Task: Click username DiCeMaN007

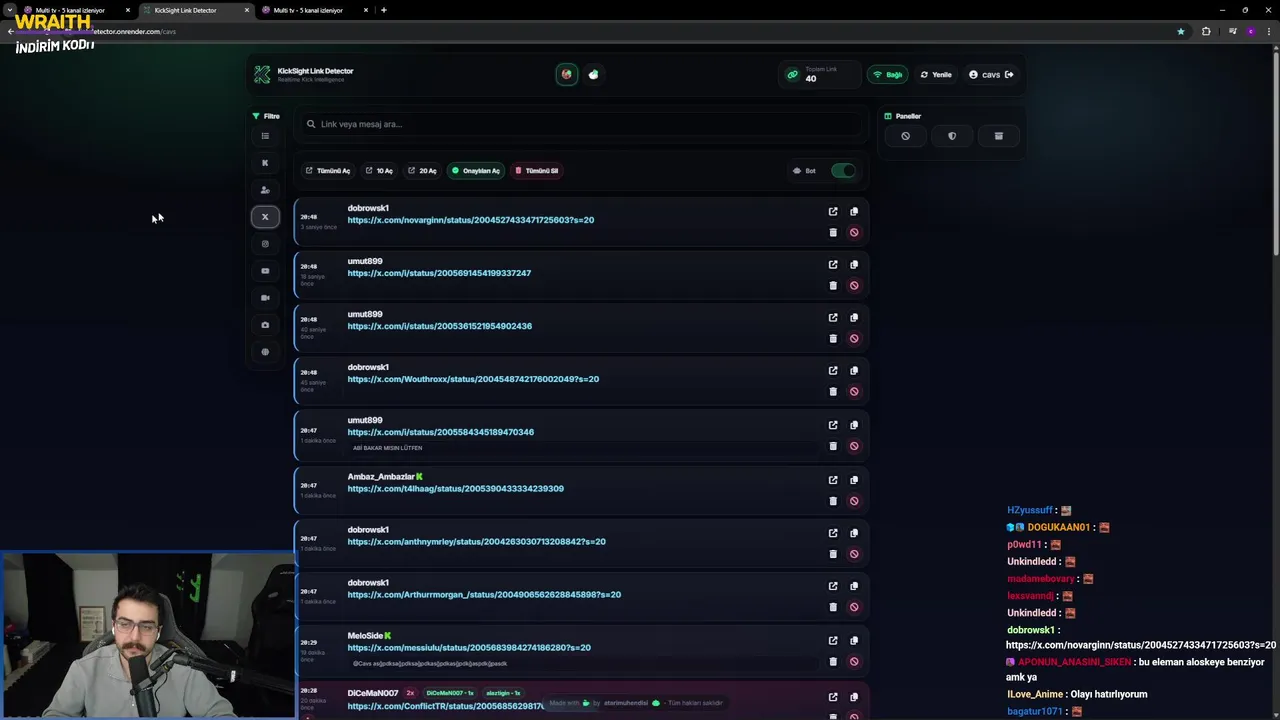Action: pyautogui.click(x=373, y=693)
